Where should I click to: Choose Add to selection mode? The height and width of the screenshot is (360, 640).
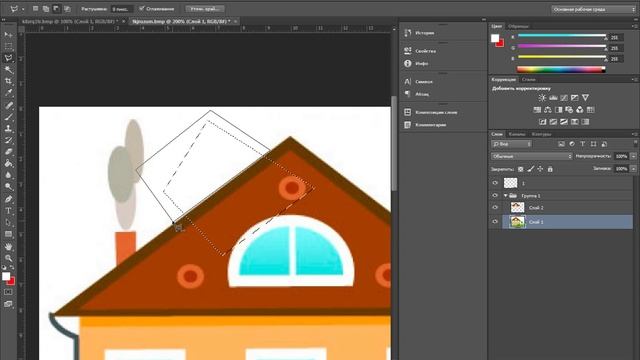[46, 9]
